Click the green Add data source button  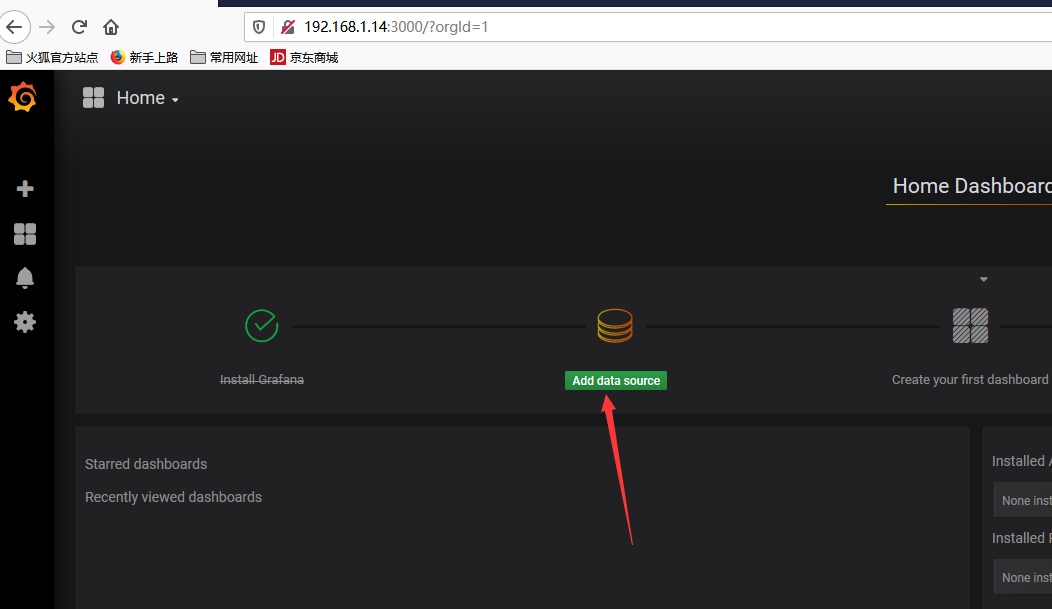pyautogui.click(x=616, y=380)
